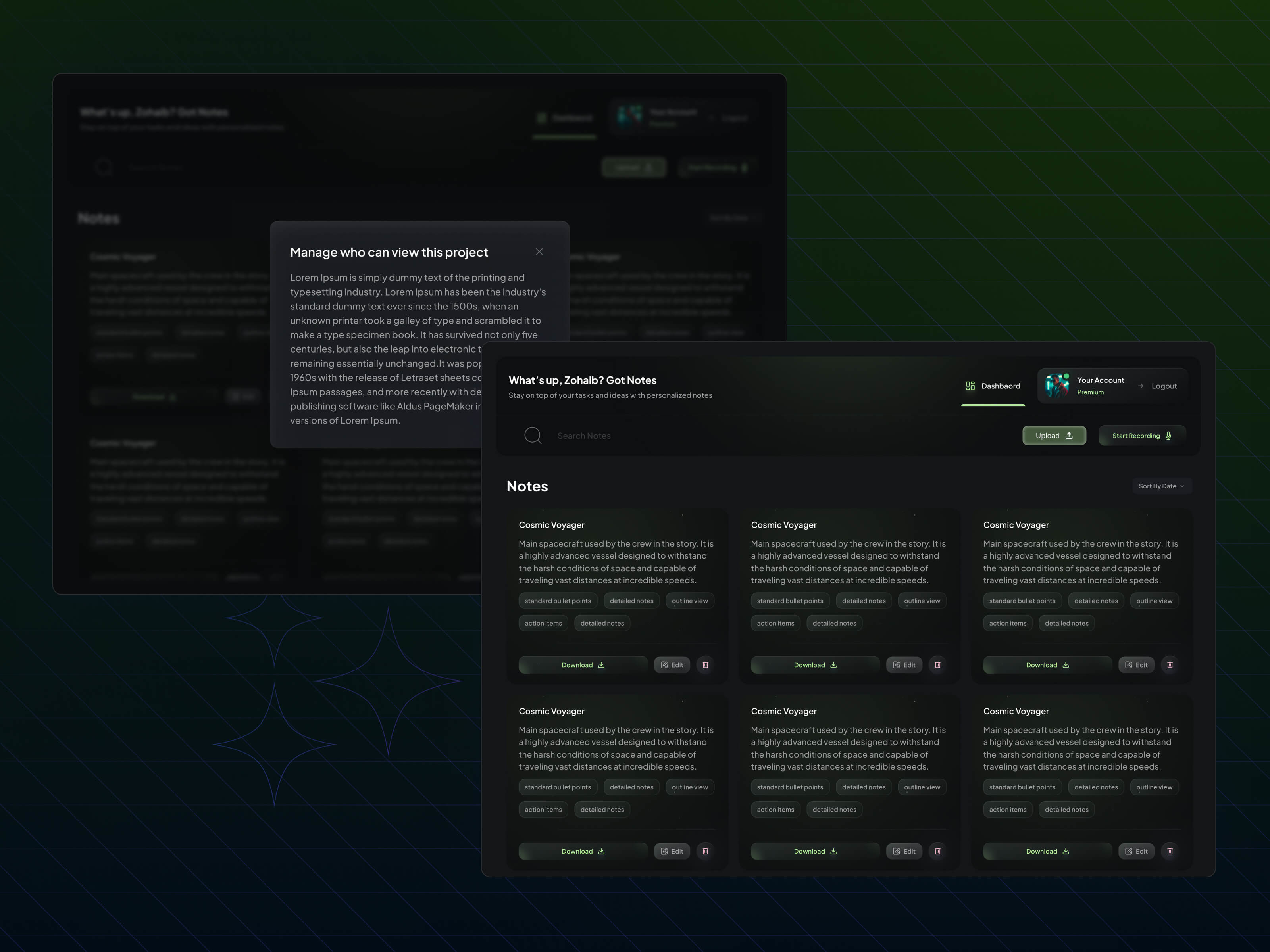Edit the bottom-left Cosmic Voyager note
This screenshot has width=1270, height=952.
672,851
